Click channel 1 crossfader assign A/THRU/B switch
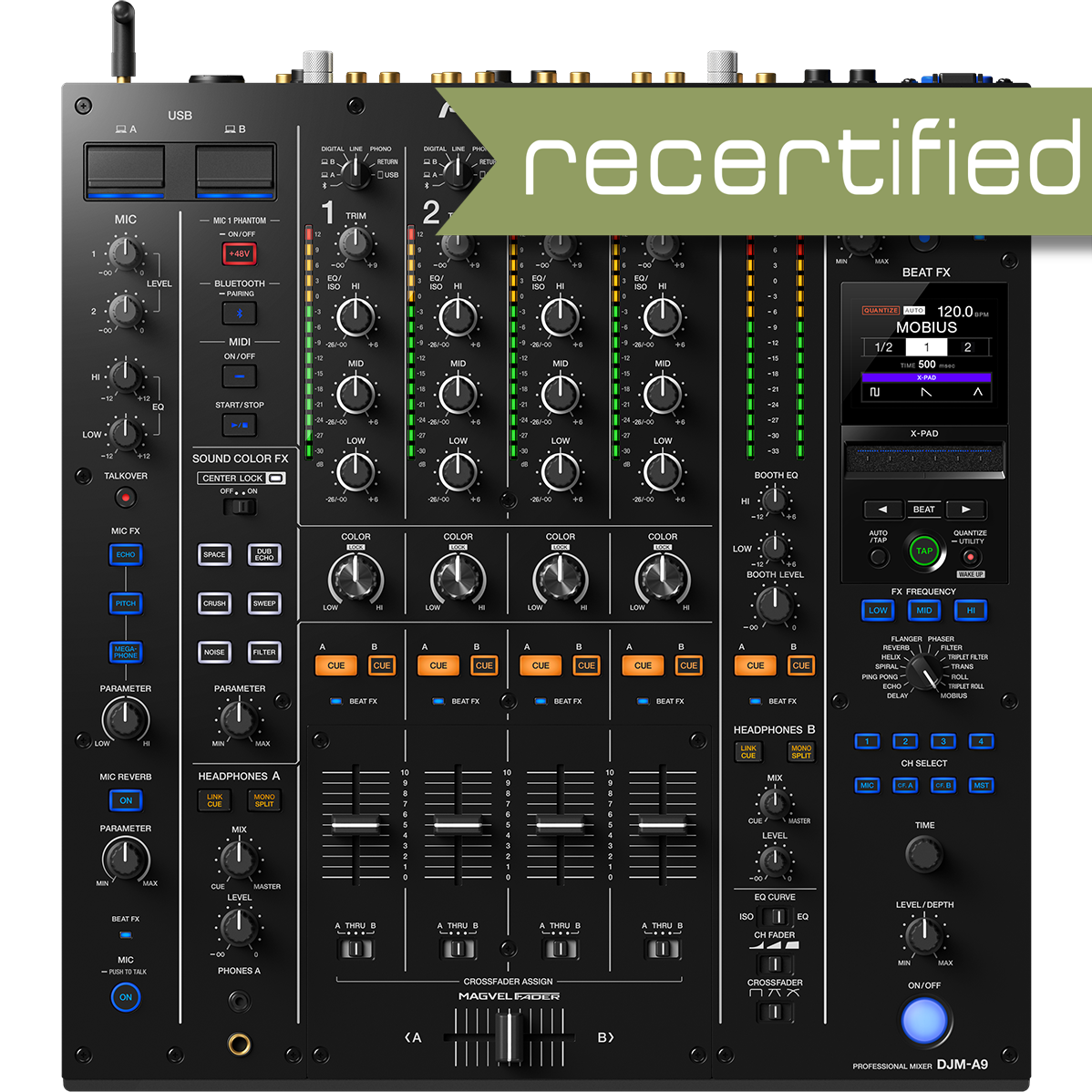The image size is (1092, 1092). point(355,949)
